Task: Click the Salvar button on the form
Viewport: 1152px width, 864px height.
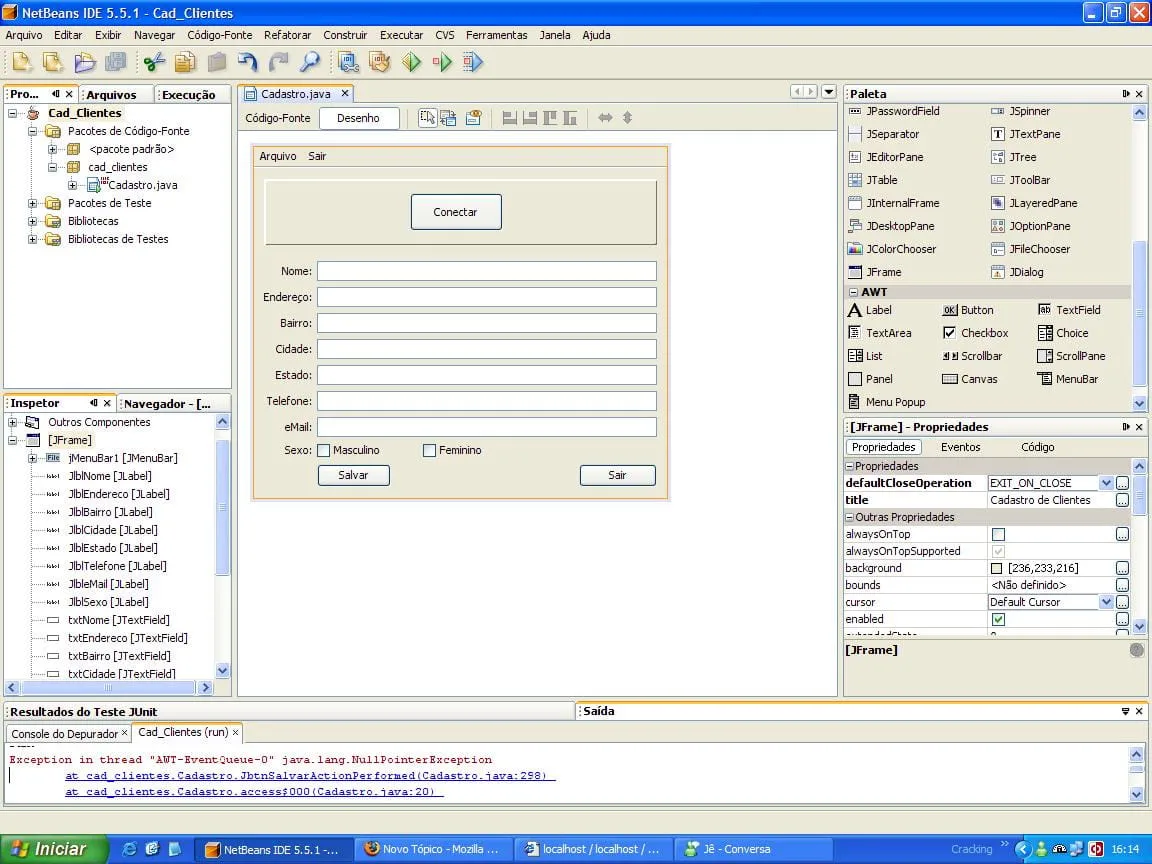Action: pyautogui.click(x=353, y=475)
